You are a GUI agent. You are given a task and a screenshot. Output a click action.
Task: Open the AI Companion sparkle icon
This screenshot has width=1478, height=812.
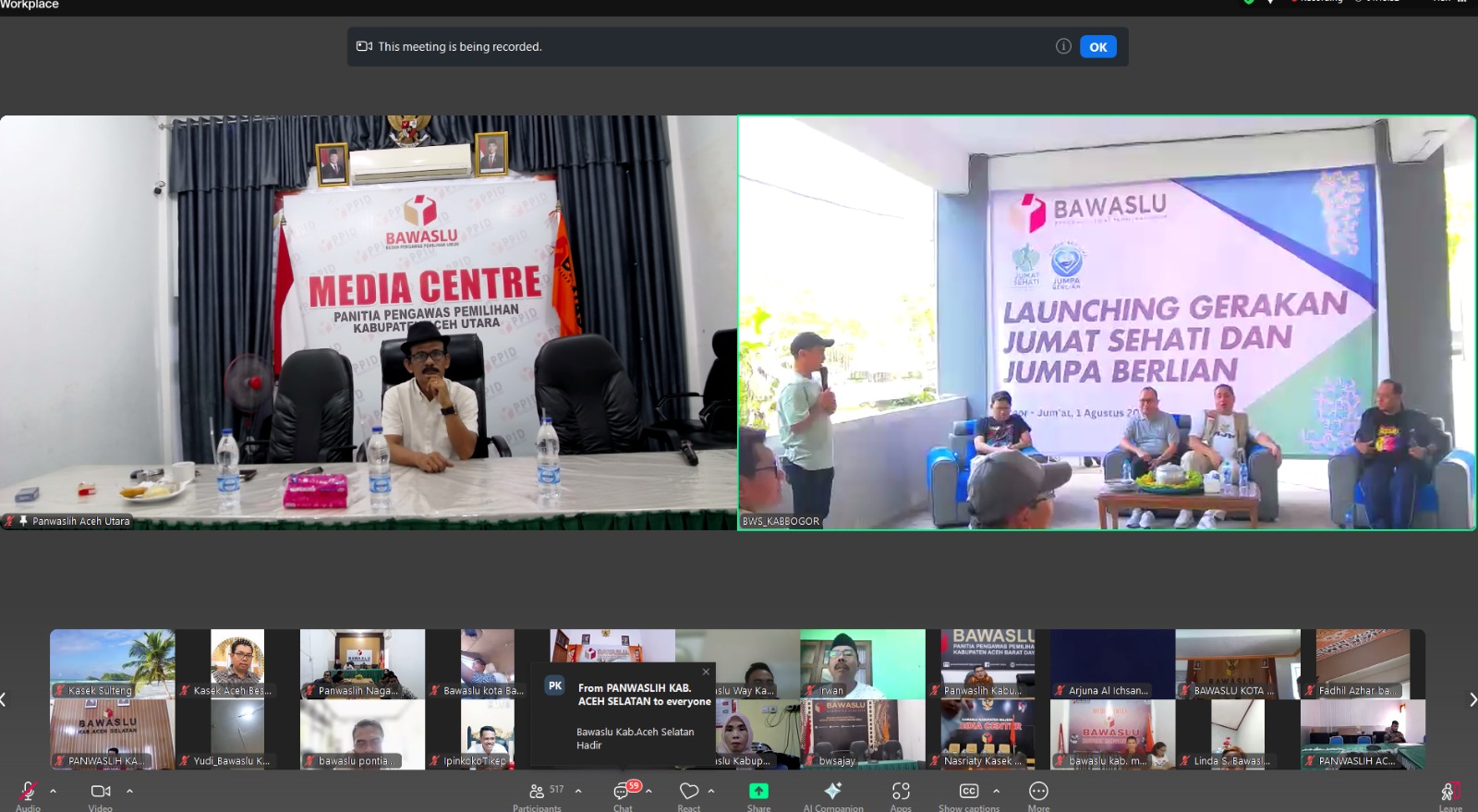click(833, 791)
